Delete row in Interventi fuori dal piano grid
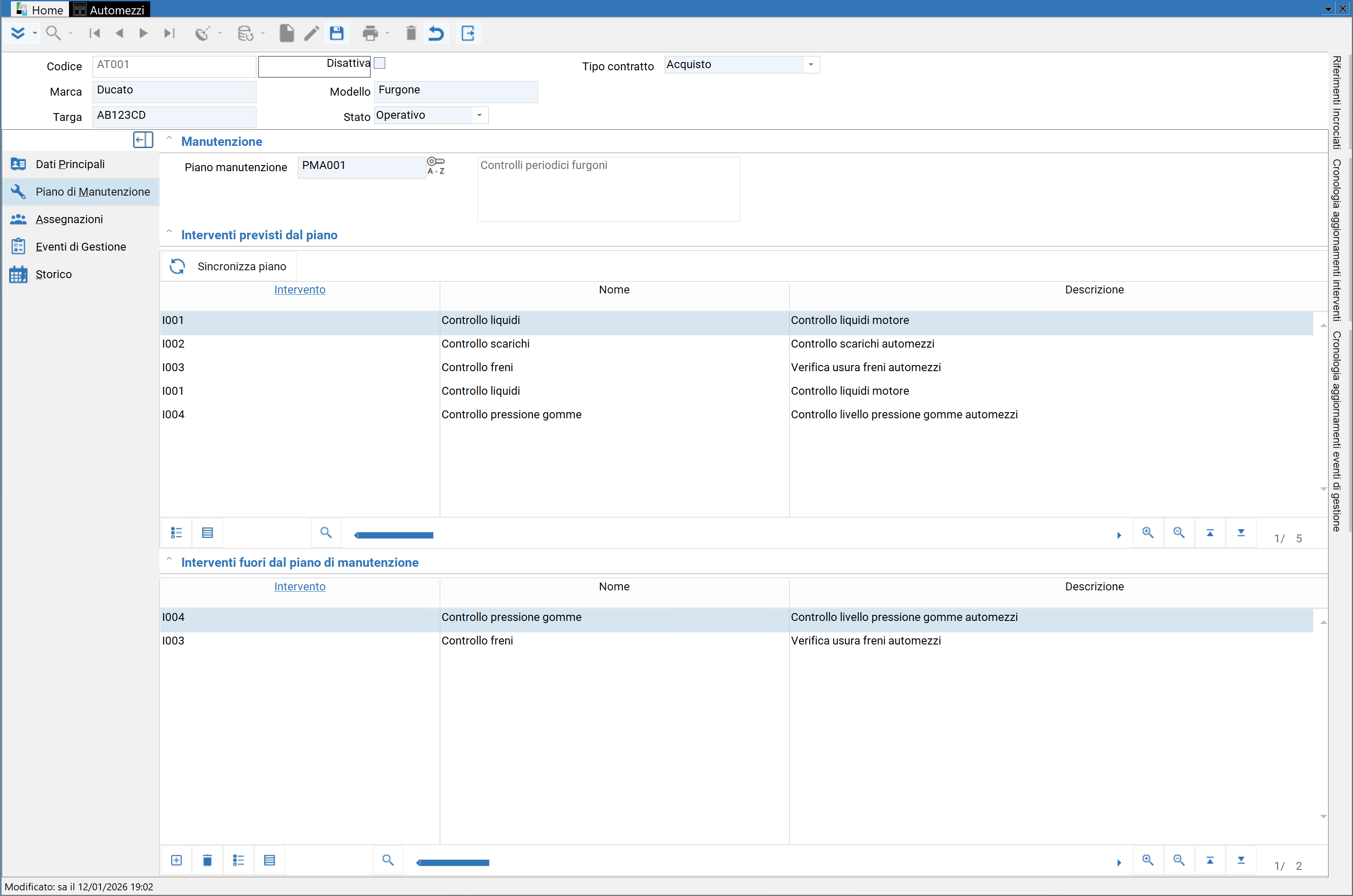Viewport: 1353px width, 896px height. point(207,860)
